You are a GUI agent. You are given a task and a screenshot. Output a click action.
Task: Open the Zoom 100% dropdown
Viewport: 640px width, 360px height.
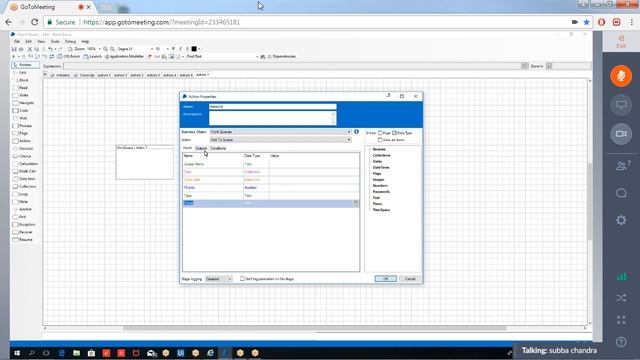[x=100, y=49]
